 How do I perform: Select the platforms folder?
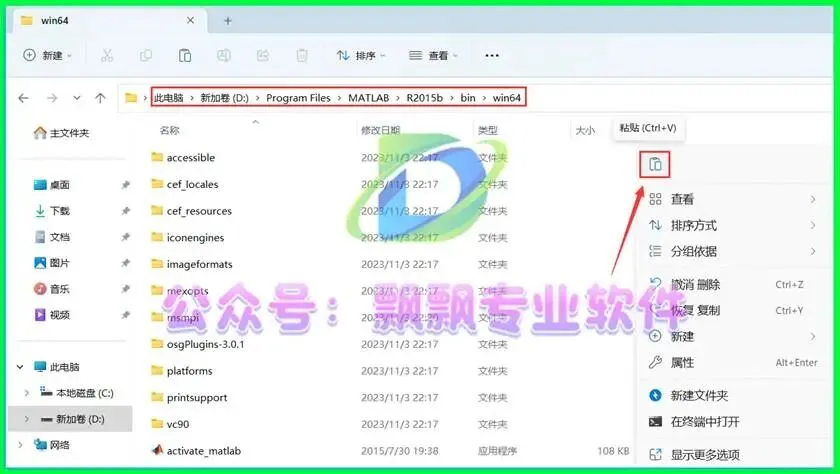tap(182, 371)
